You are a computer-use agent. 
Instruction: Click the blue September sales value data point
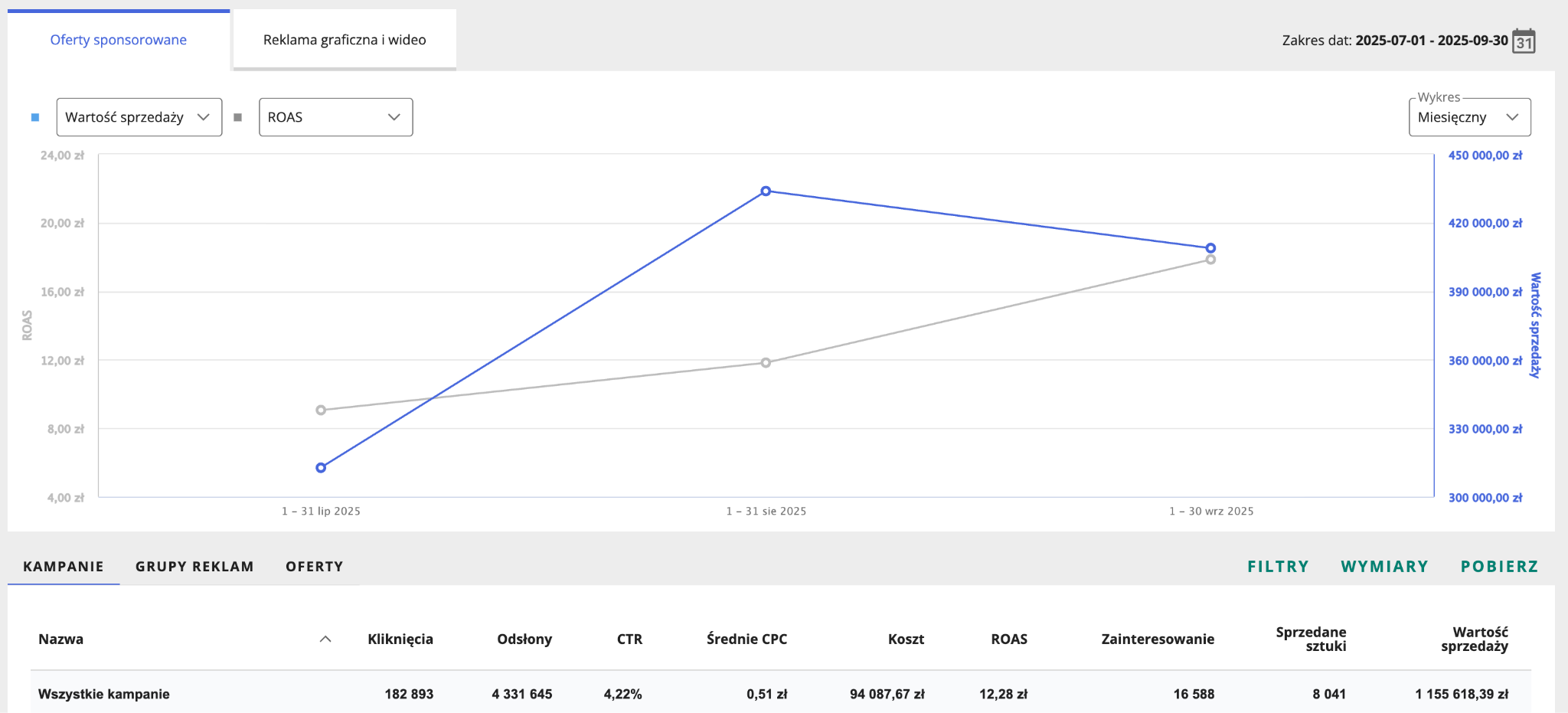(x=1210, y=248)
